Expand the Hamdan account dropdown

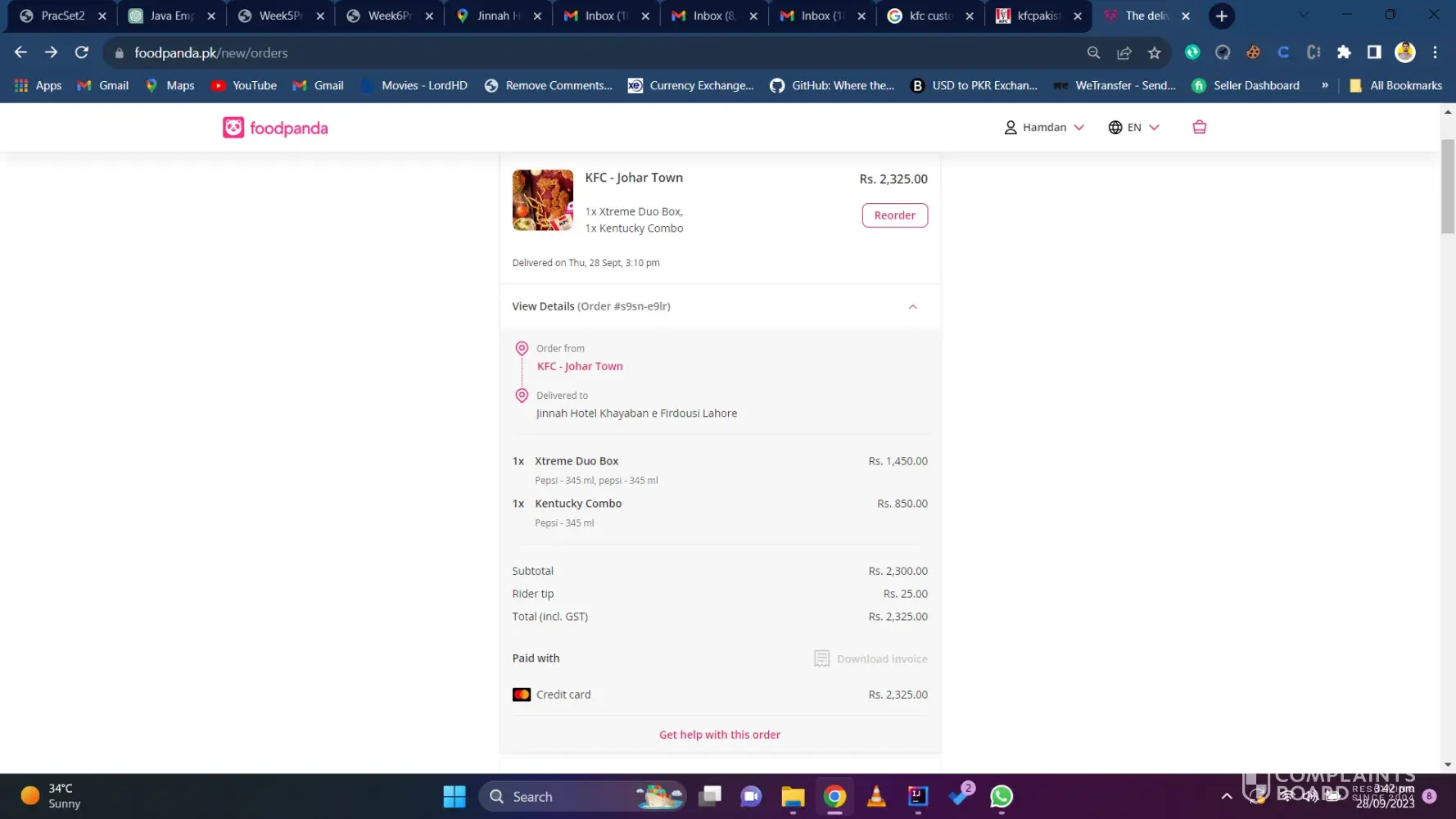click(1044, 127)
